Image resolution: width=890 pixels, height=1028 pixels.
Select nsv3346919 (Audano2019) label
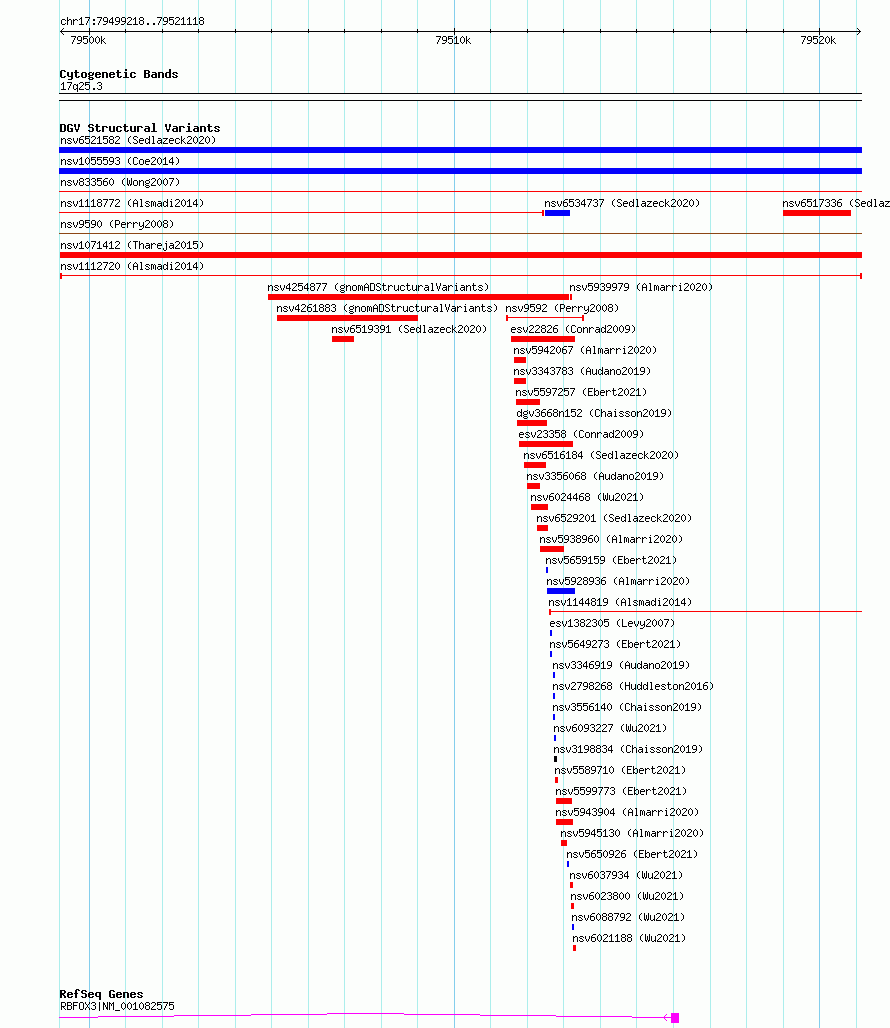(x=621, y=664)
